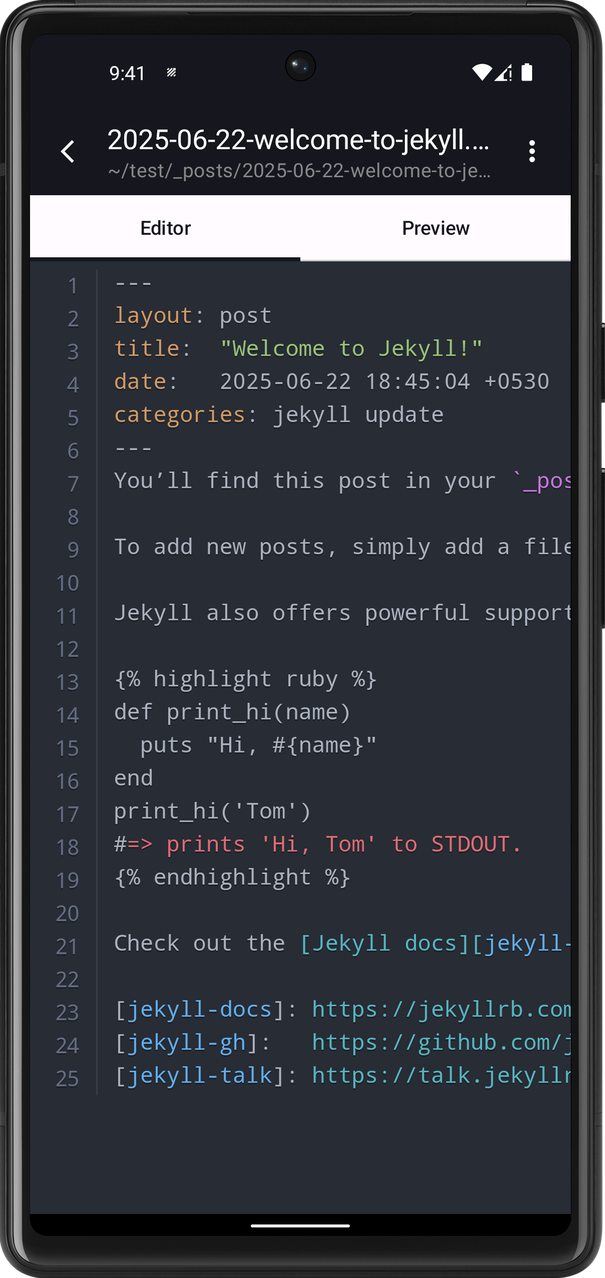The height and width of the screenshot is (1278, 605).
Task: Click the def print_hi(name) code line
Action: (232, 712)
